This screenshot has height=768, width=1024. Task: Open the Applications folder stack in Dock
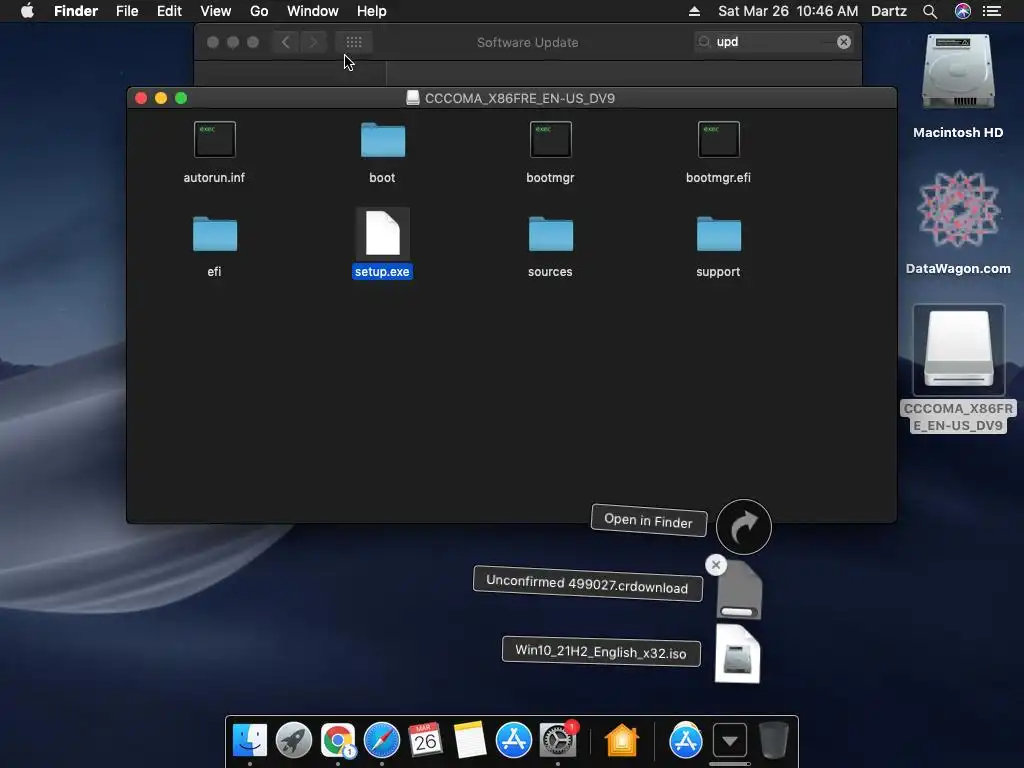pos(686,740)
